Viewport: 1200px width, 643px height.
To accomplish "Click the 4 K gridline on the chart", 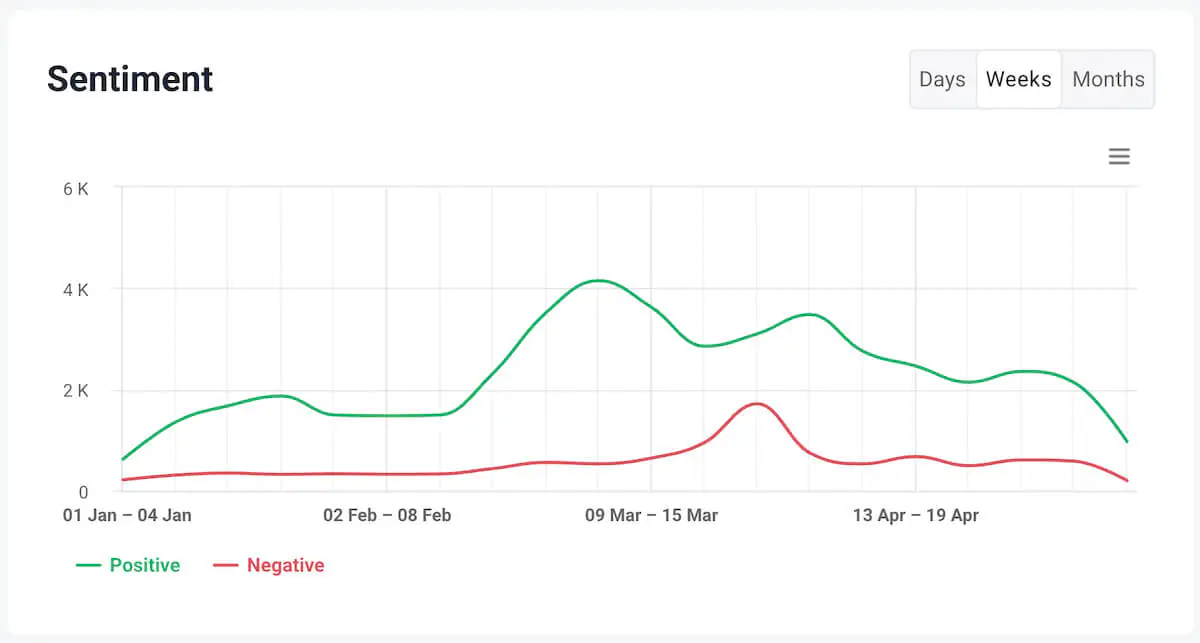I will [600, 290].
